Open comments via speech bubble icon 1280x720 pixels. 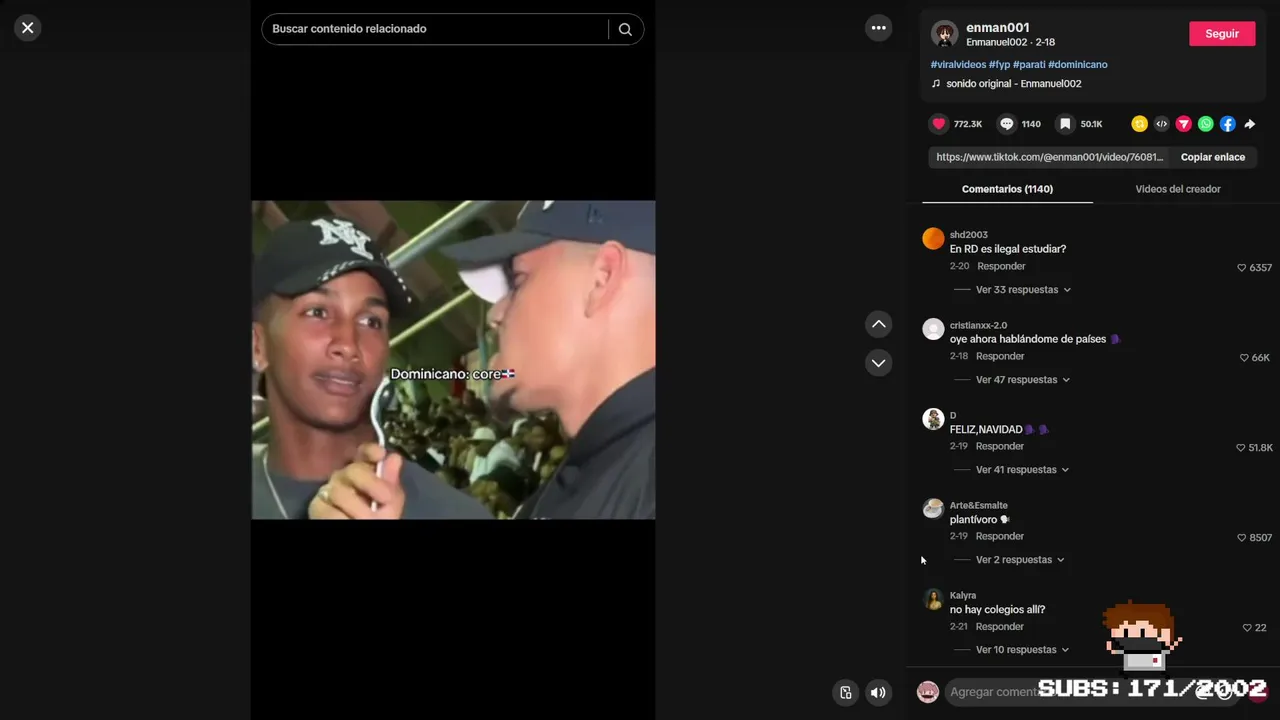click(x=1007, y=124)
